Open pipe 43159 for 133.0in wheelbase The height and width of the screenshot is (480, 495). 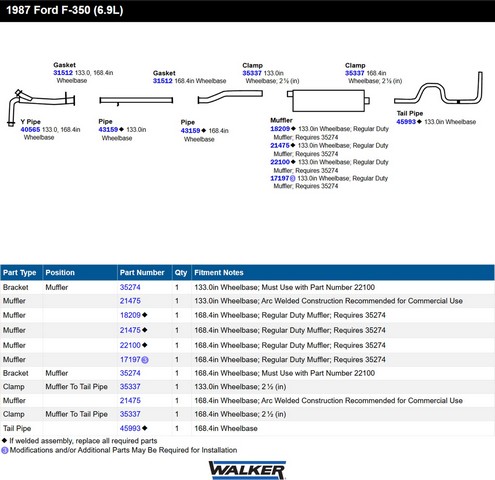[108, 130]
